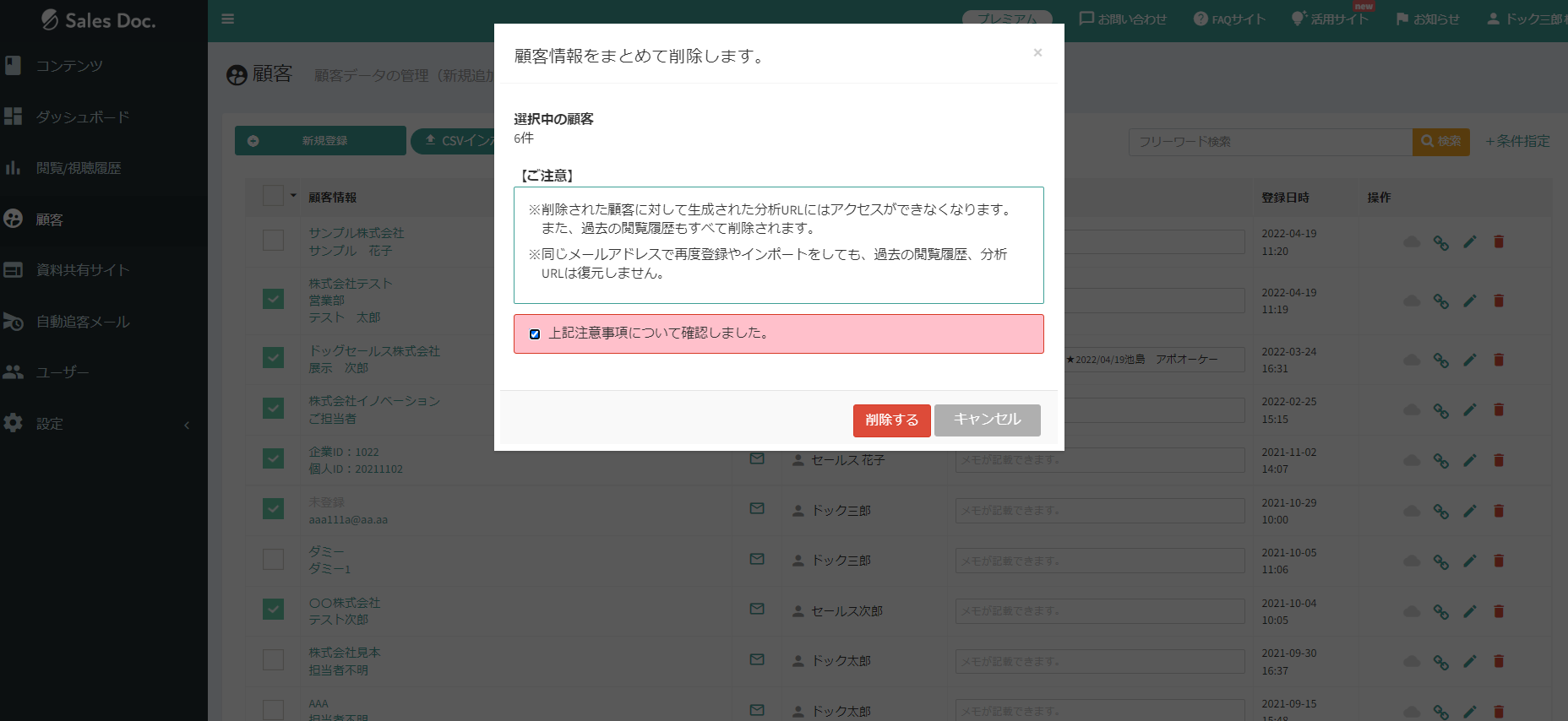This screenshot has width=1568, height=721.
Task: Uncheck 上記注意事項について確認しました checkbox
Action: click(535, 334)
